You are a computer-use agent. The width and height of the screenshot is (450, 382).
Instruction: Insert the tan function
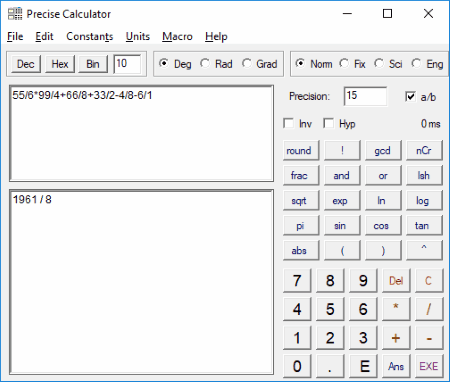pos(424,226)
